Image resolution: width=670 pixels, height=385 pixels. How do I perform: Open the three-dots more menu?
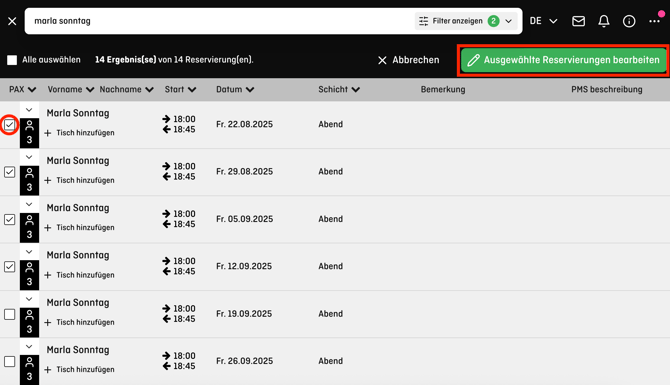[x=654, y=21]
